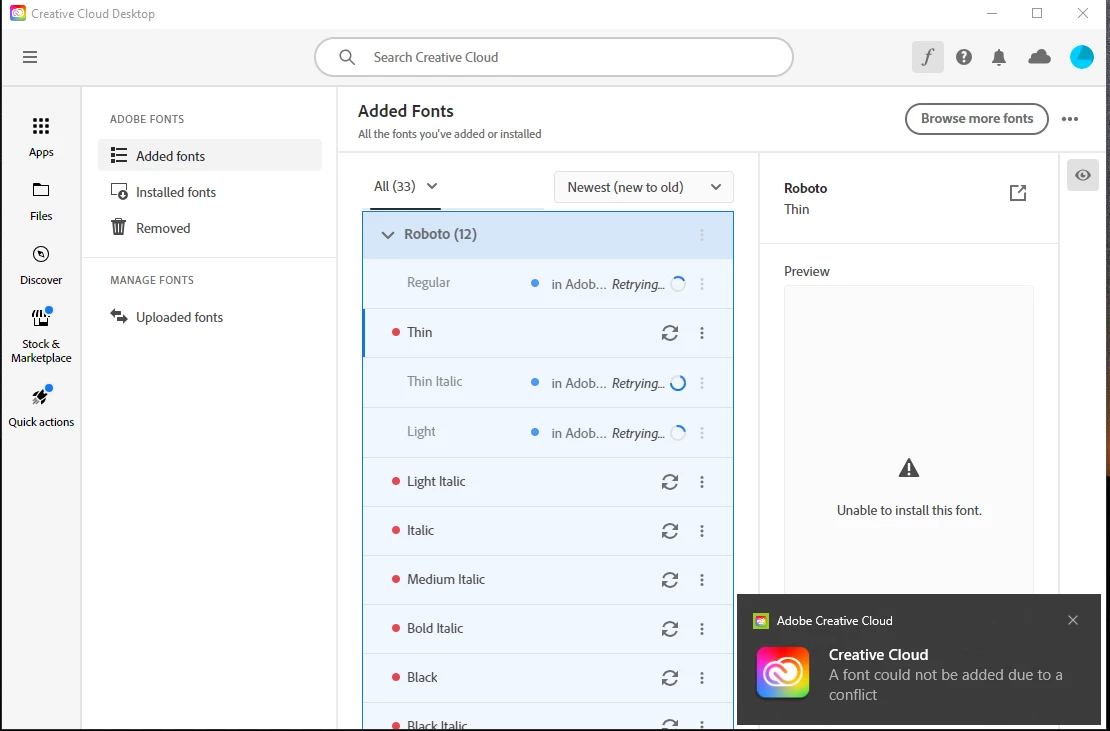
Task: Open Black font options menu
Action: point(702,678)
